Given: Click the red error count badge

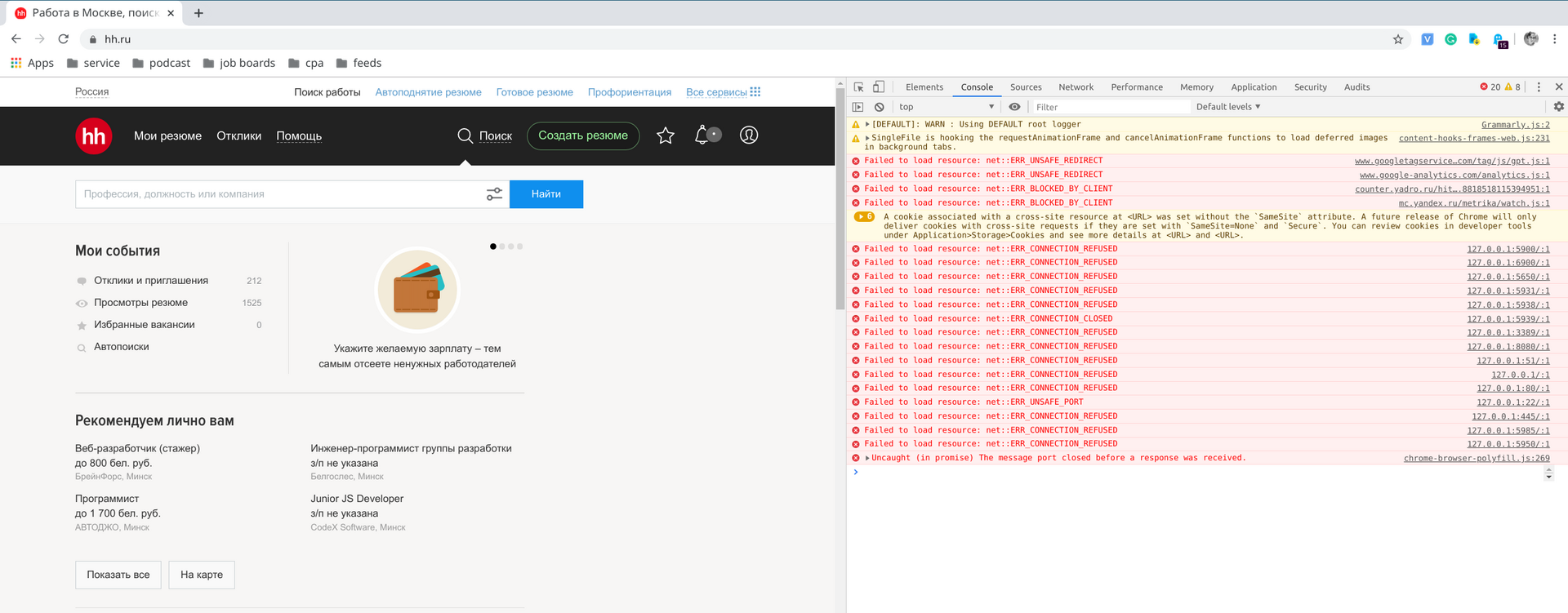Looking at the screenshot, I should coord(1490,87).
